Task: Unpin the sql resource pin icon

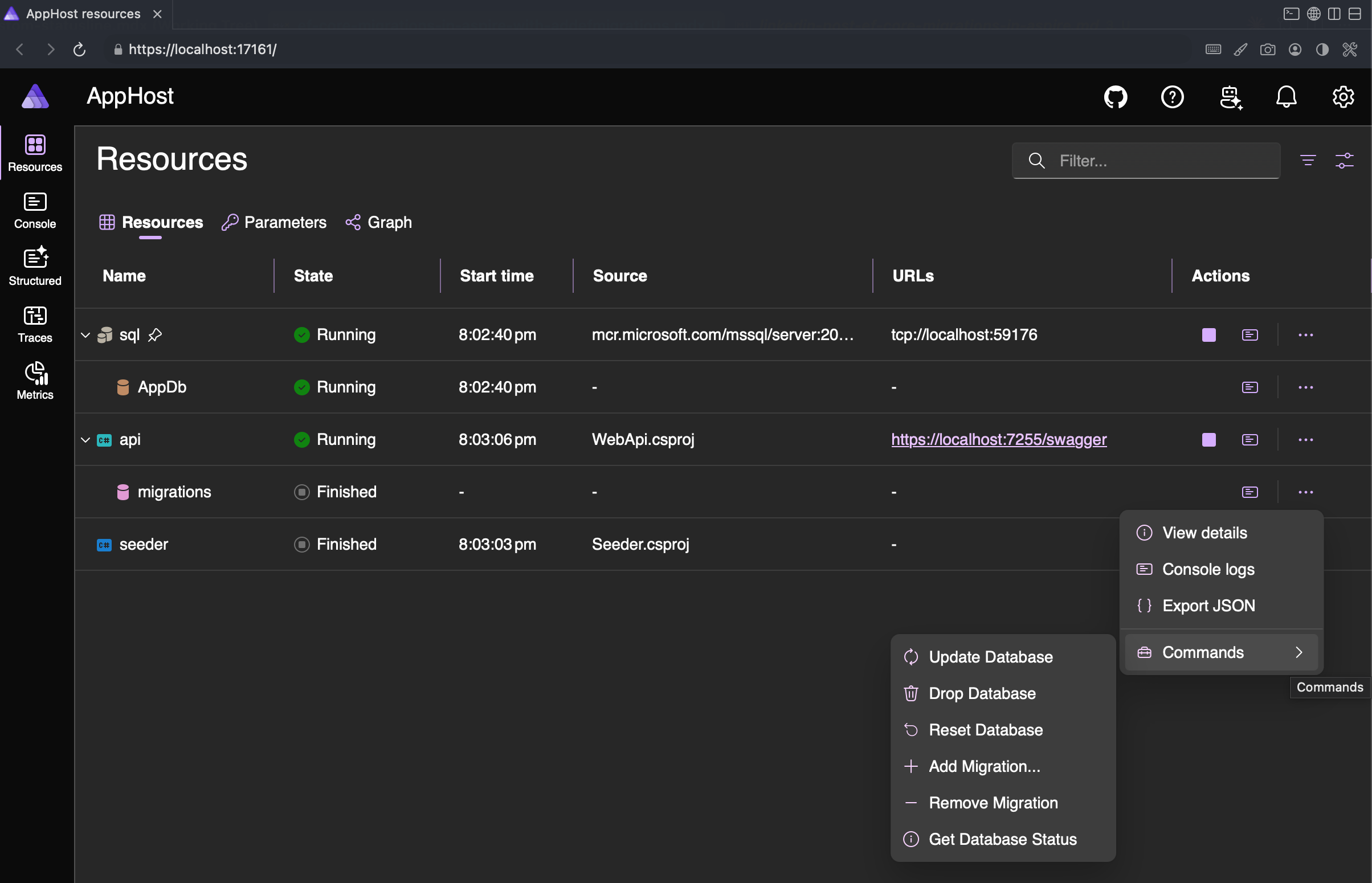Action: [x=155, y=335]
